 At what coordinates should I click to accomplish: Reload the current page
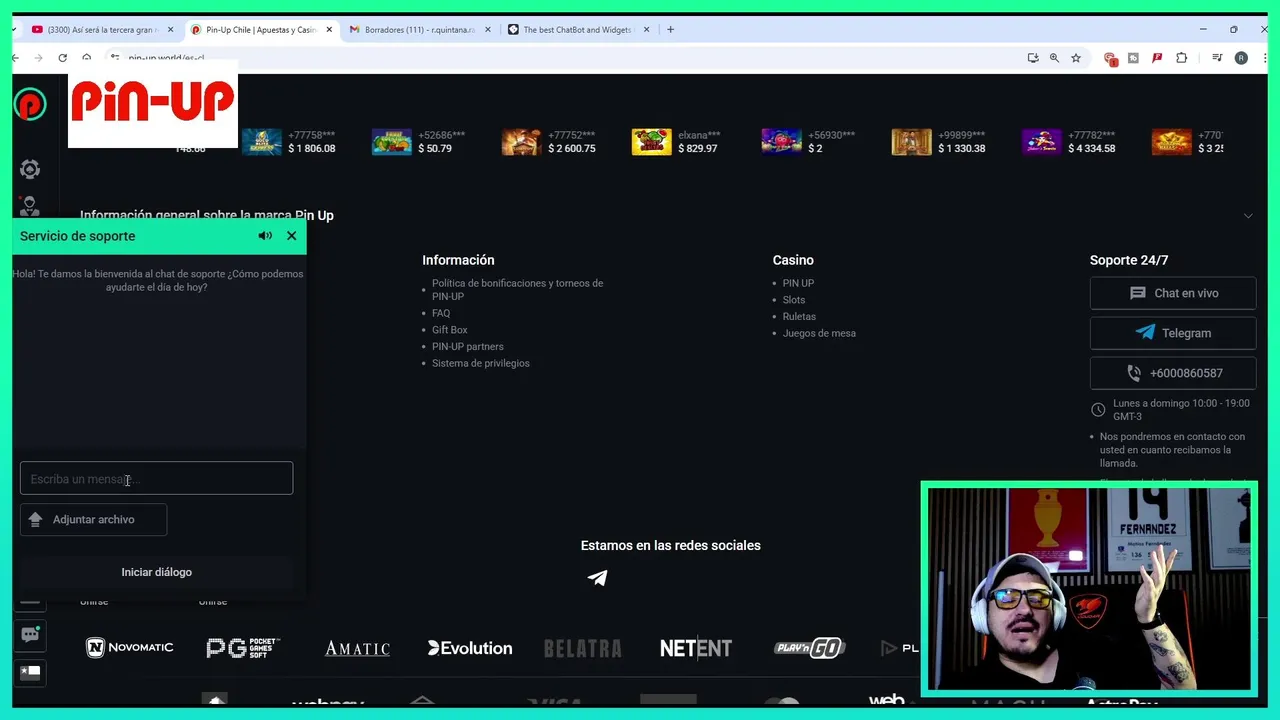pyautogui.click(x=62, y=58)
